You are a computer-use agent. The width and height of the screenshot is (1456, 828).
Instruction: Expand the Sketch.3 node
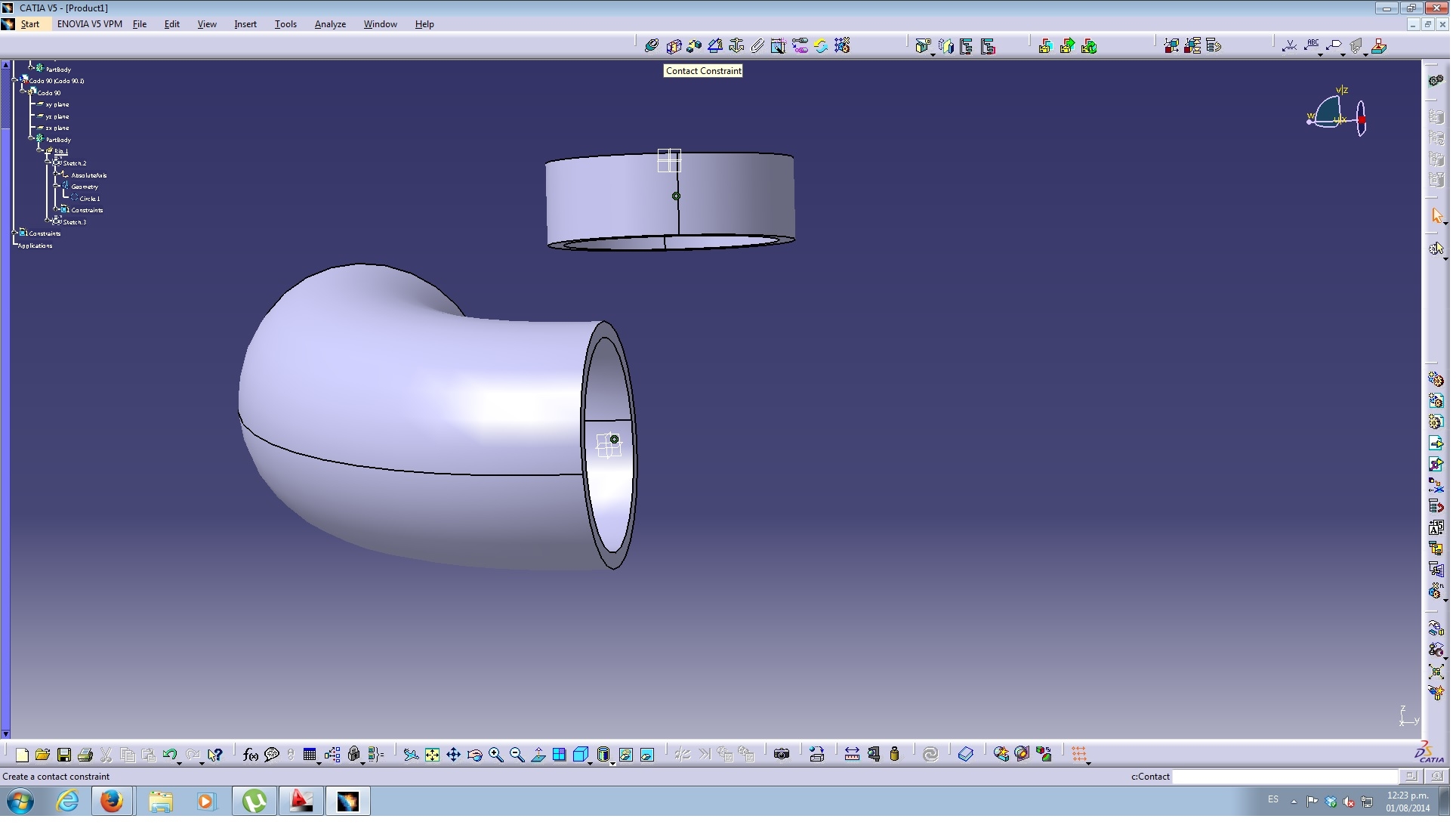point(48,221)
